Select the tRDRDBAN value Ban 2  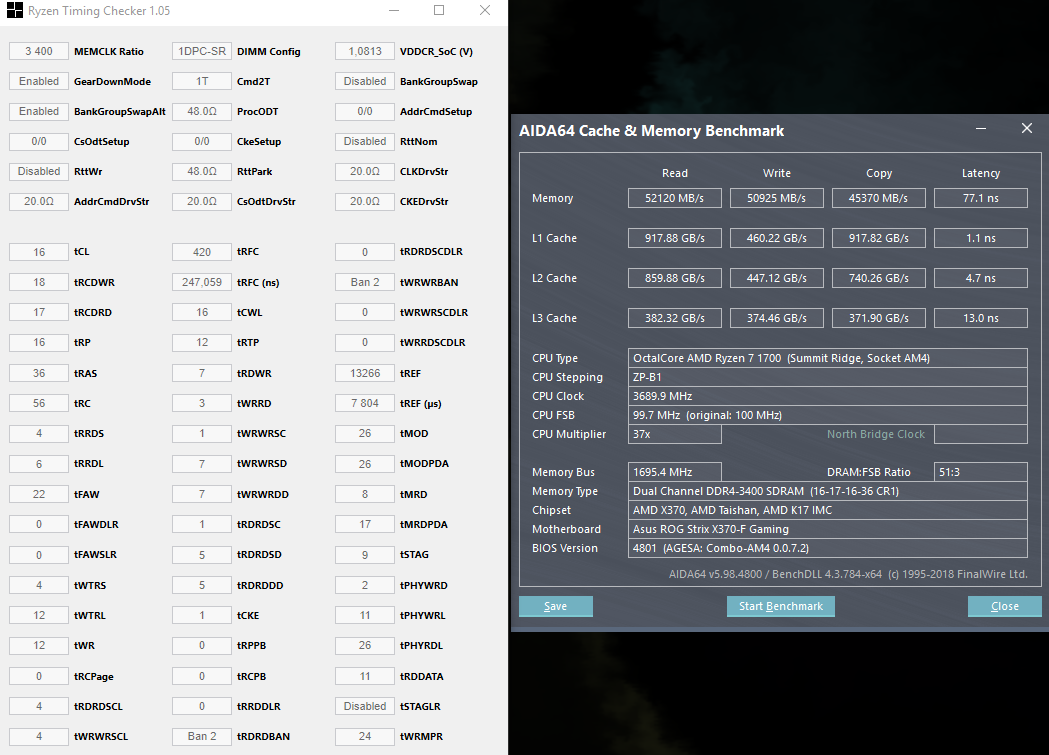click(202, 736)
